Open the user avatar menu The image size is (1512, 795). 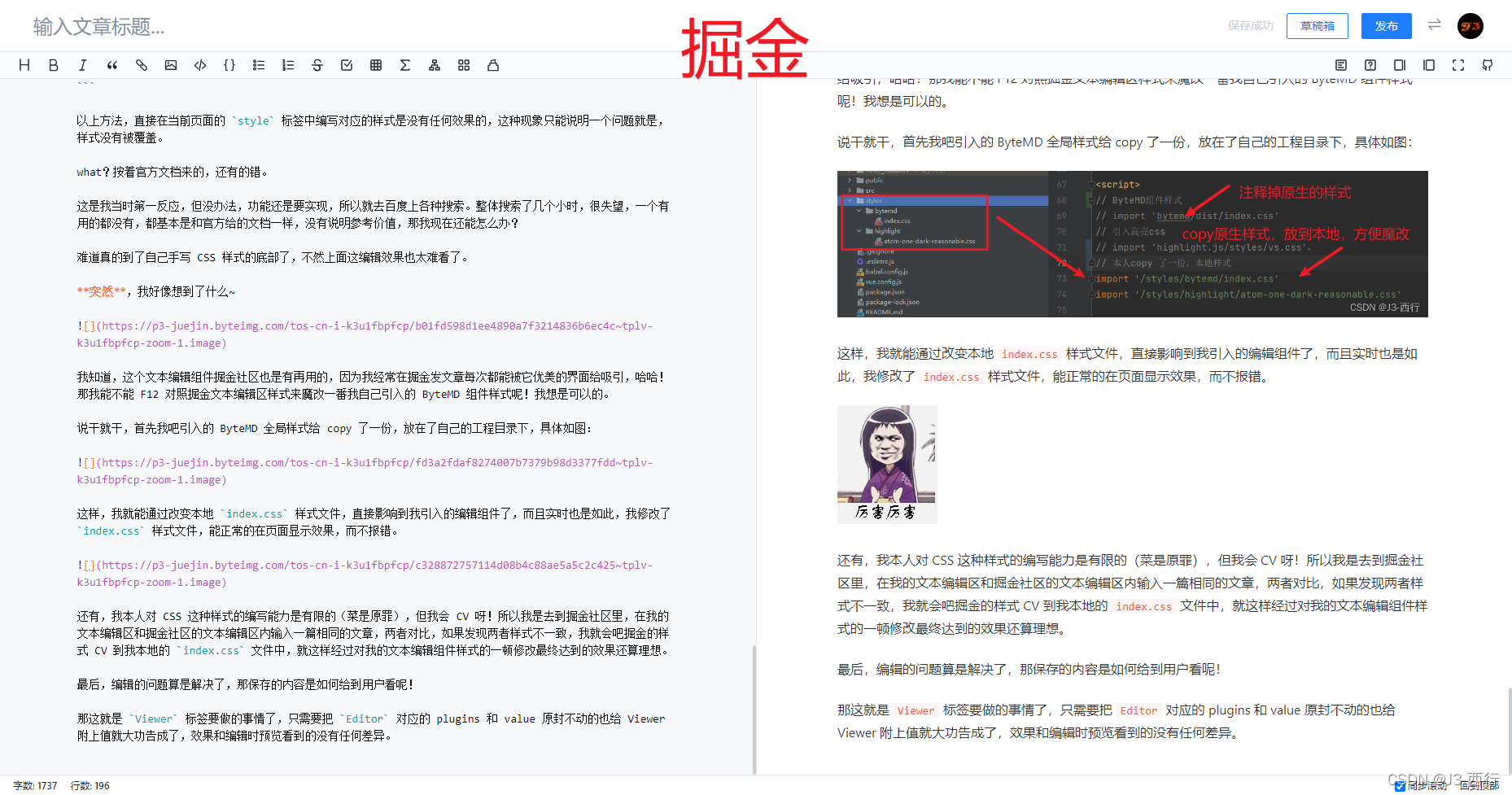coord(1470,26)
